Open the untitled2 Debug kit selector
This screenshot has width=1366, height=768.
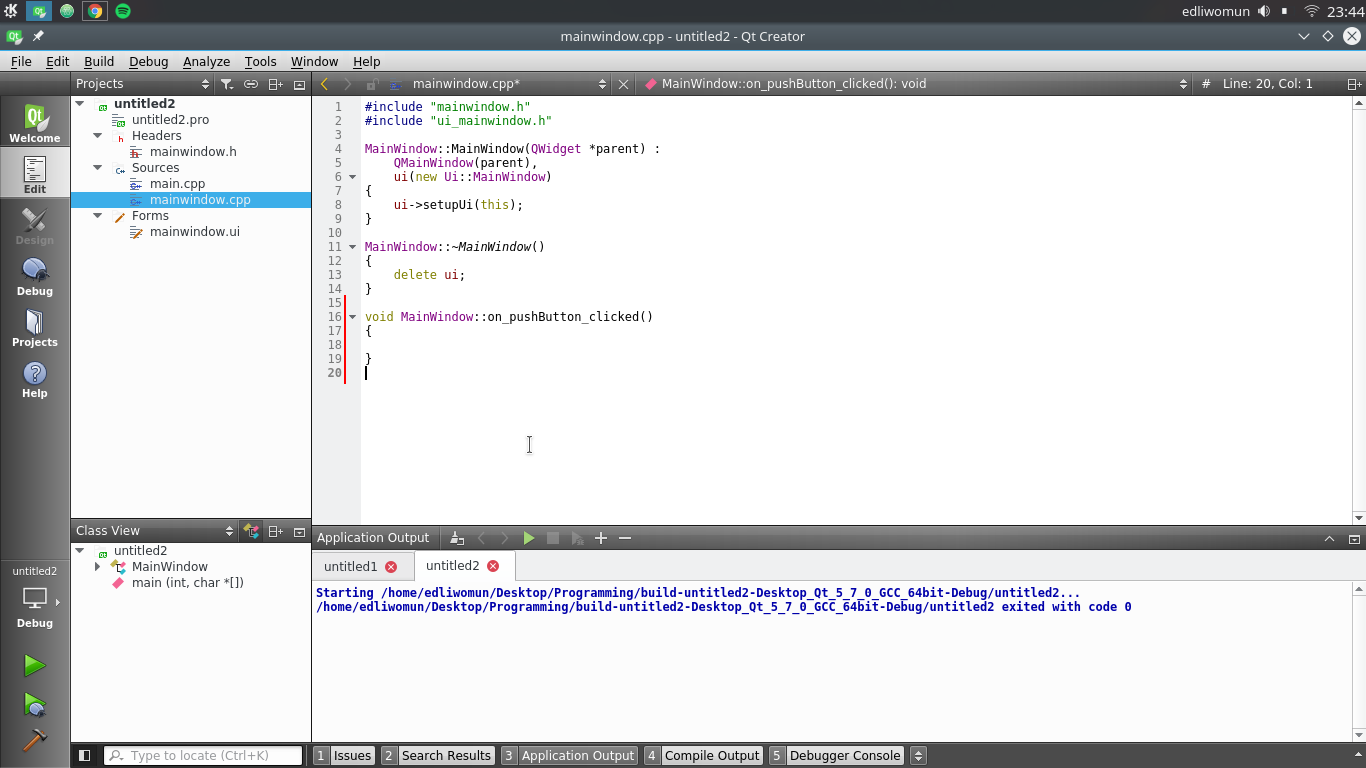[35, 598]
